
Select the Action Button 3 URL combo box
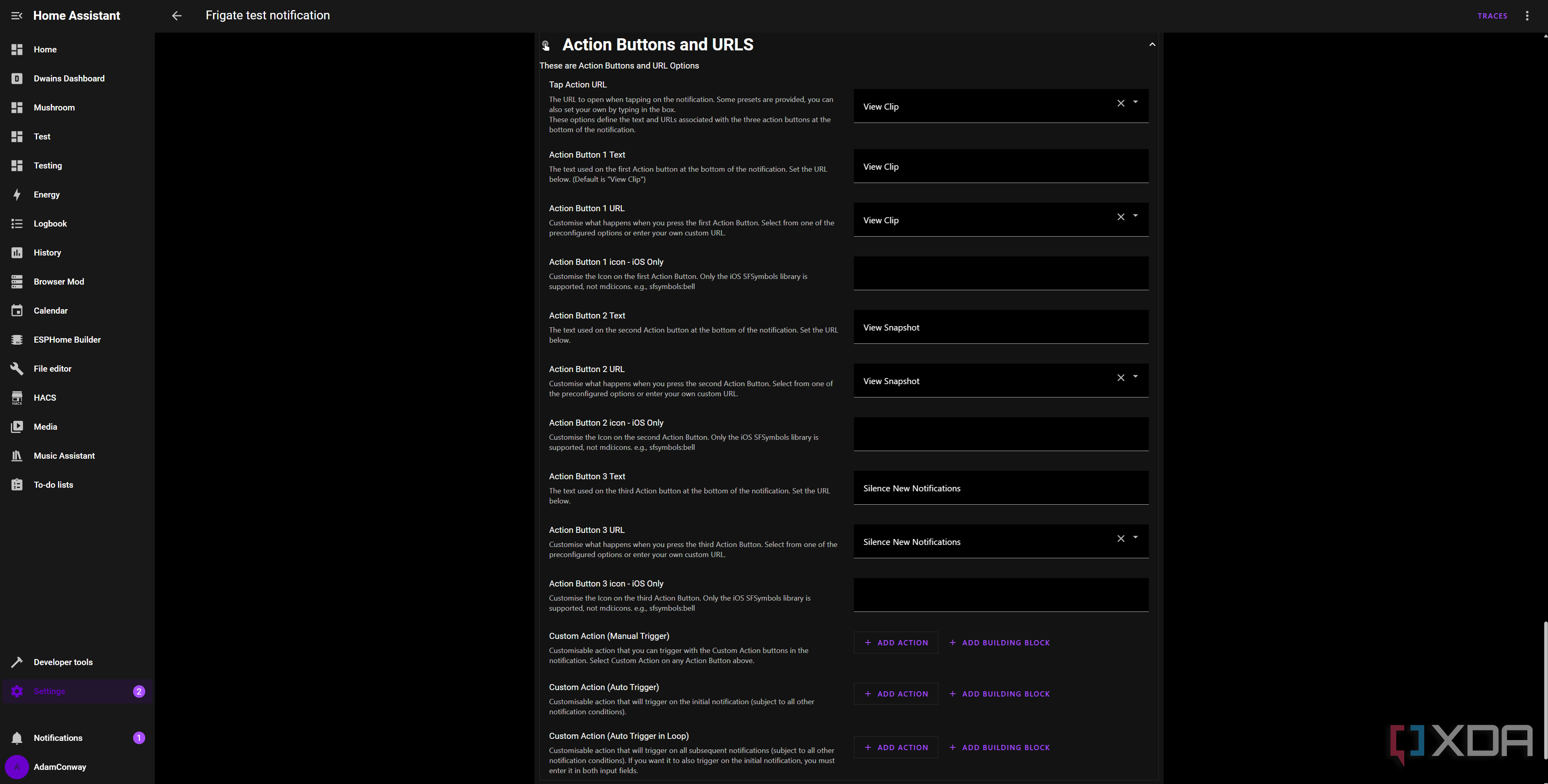click(1001, 542)
